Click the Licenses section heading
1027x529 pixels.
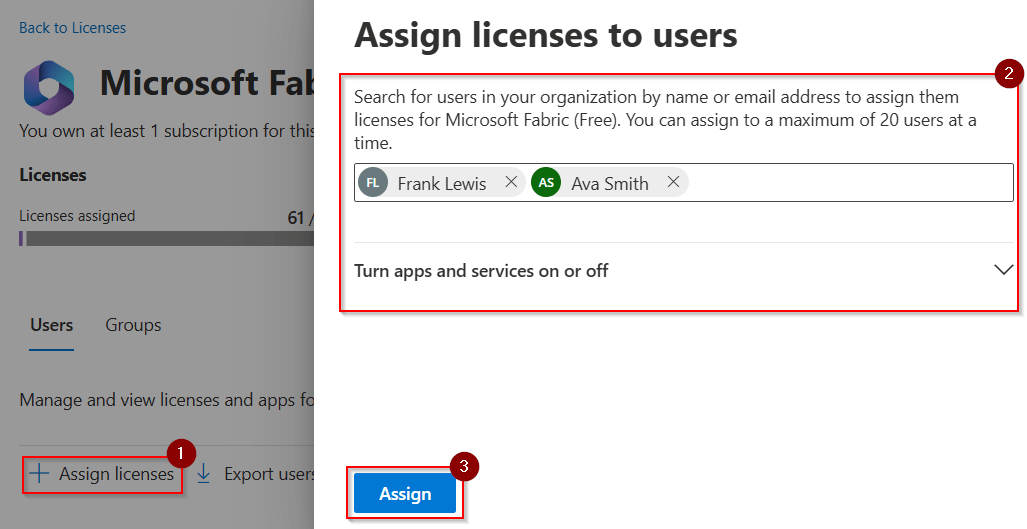click(x=52, y=175)
